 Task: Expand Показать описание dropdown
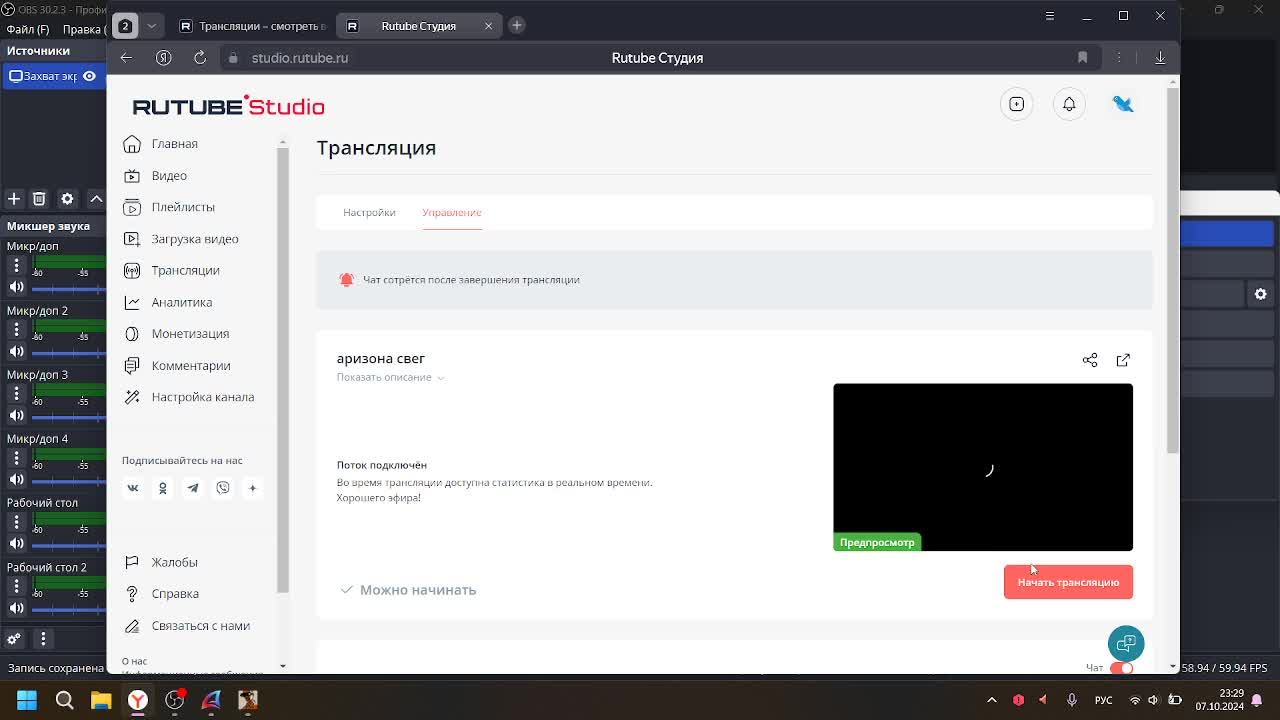(x=390, y=377)
